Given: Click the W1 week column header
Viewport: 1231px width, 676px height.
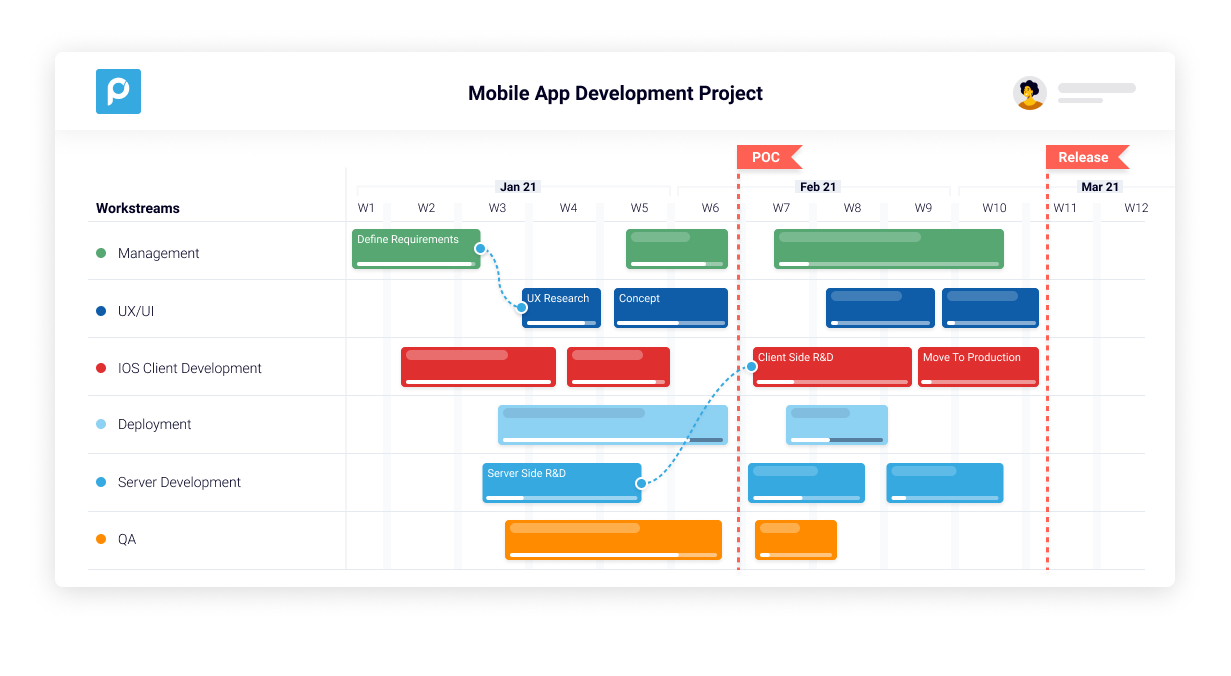Looking at the screenshot, I should point(366,208).
